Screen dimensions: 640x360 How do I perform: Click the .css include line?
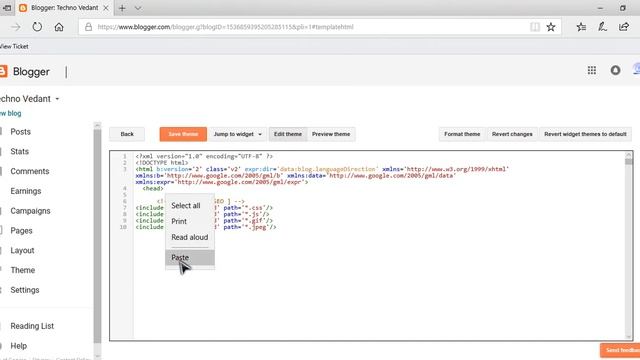(x=204, y=208)
